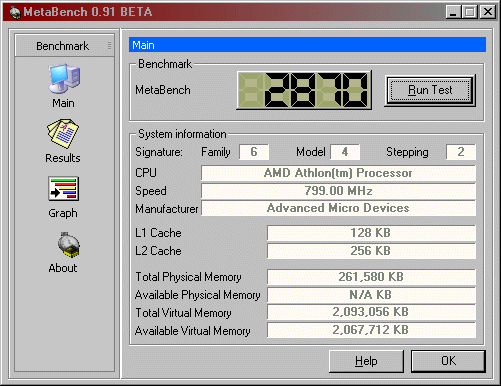Open the Main page computer icon
Image resolution: width=501 pixels, height=386 pixels.
(64, 78)
